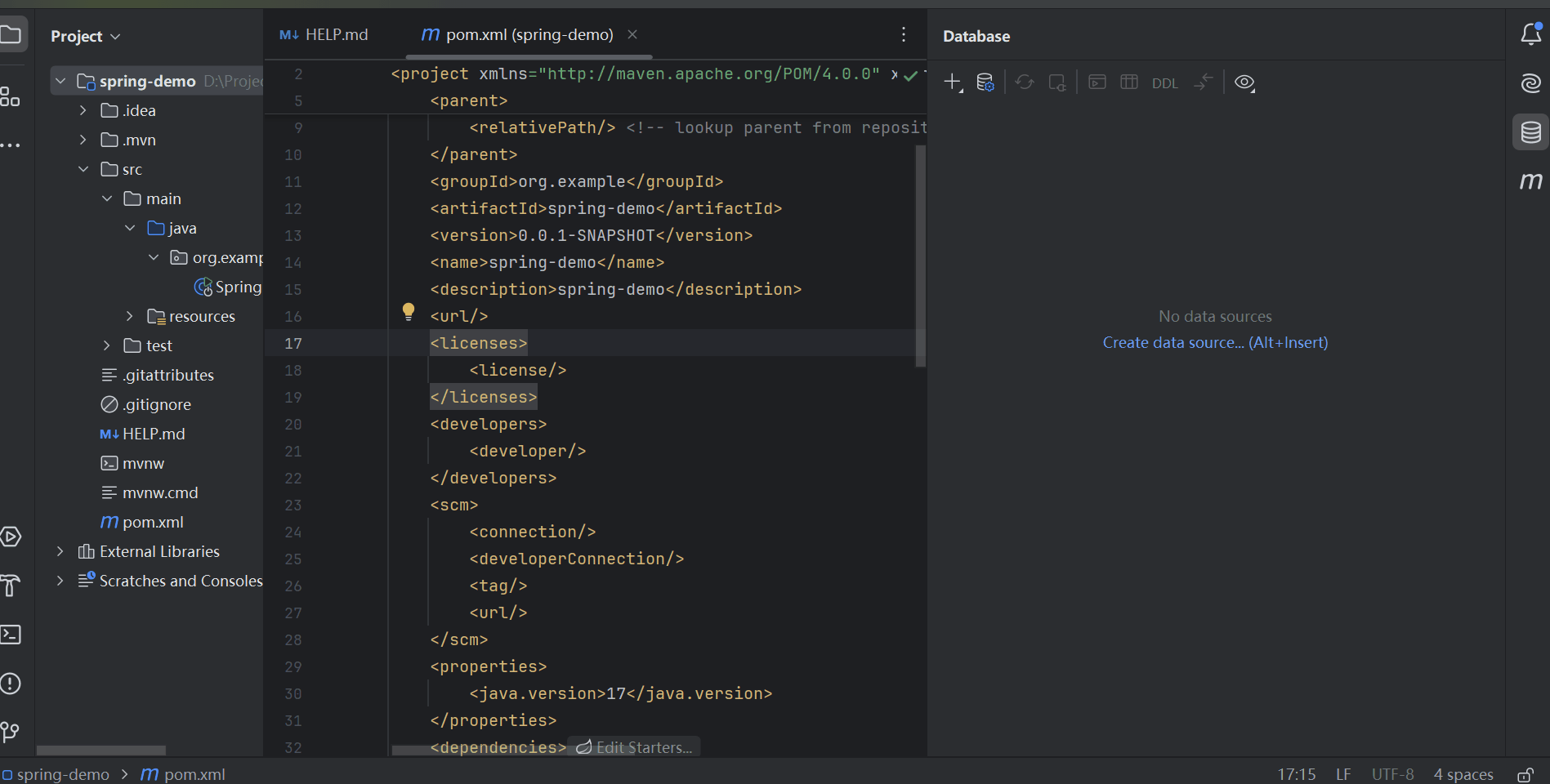
Task: Open the AI Assistant spiral icon
Action: point(1530,82)
